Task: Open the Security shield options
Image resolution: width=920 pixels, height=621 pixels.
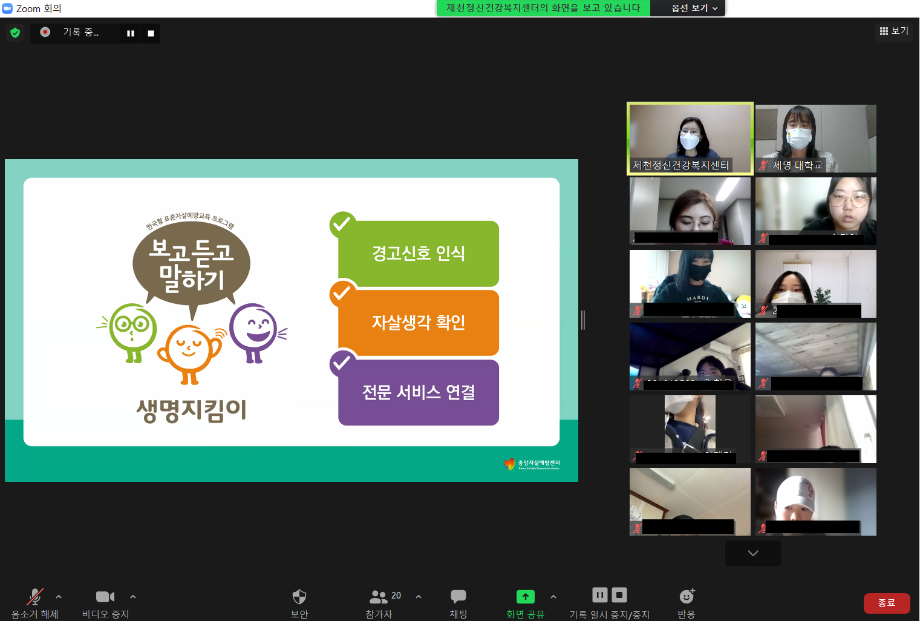Action: (x=299, y=597)
